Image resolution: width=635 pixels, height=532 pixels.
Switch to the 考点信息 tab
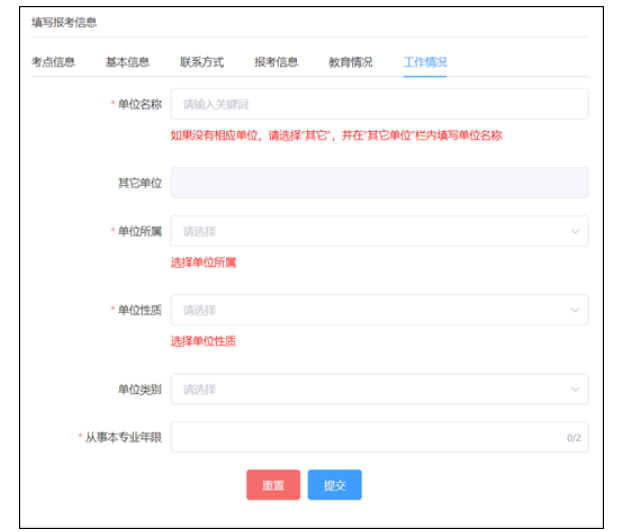tap(53, 62)
